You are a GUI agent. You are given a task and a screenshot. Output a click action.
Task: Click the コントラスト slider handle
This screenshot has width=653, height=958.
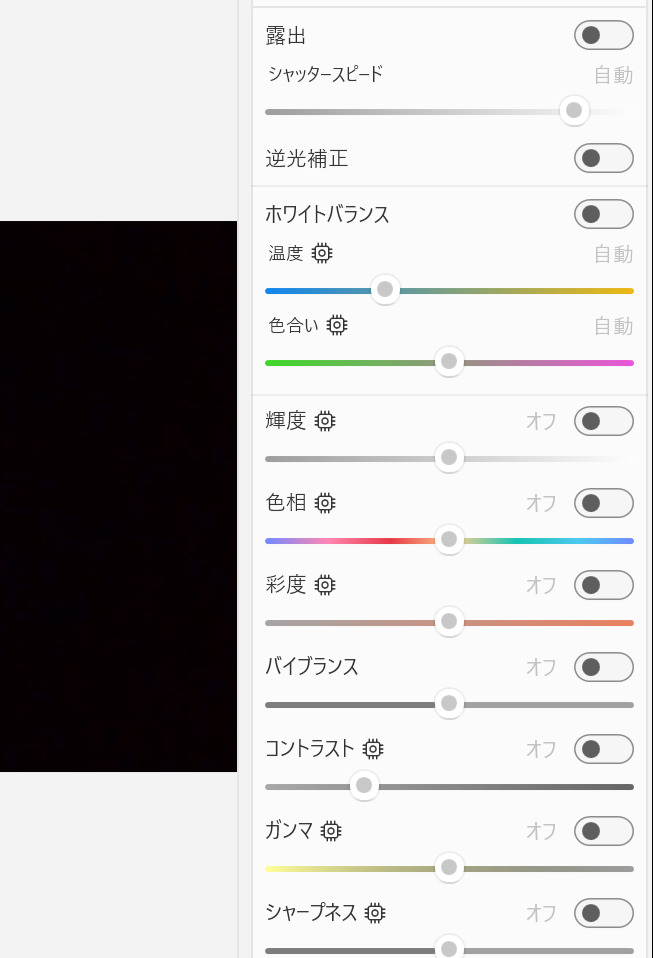pyautogui.click(x=364, y=785)
